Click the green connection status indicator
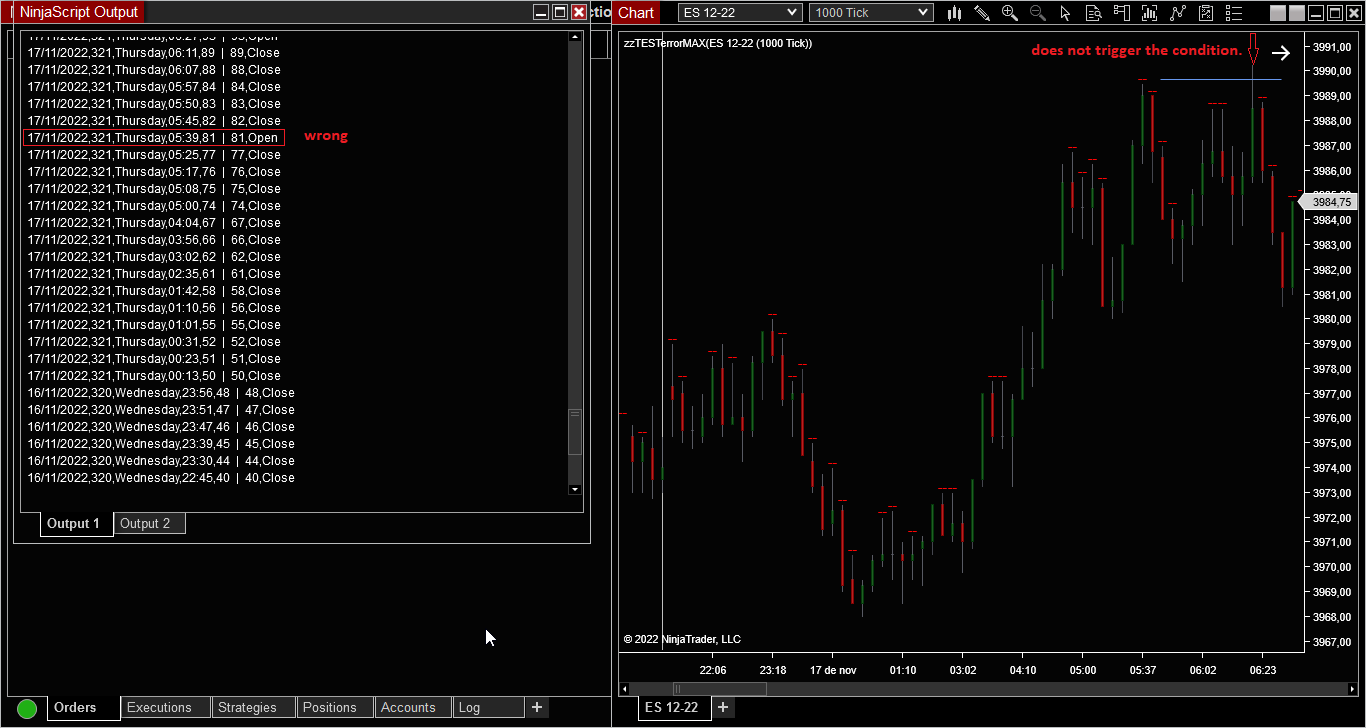 click(27, 708)
